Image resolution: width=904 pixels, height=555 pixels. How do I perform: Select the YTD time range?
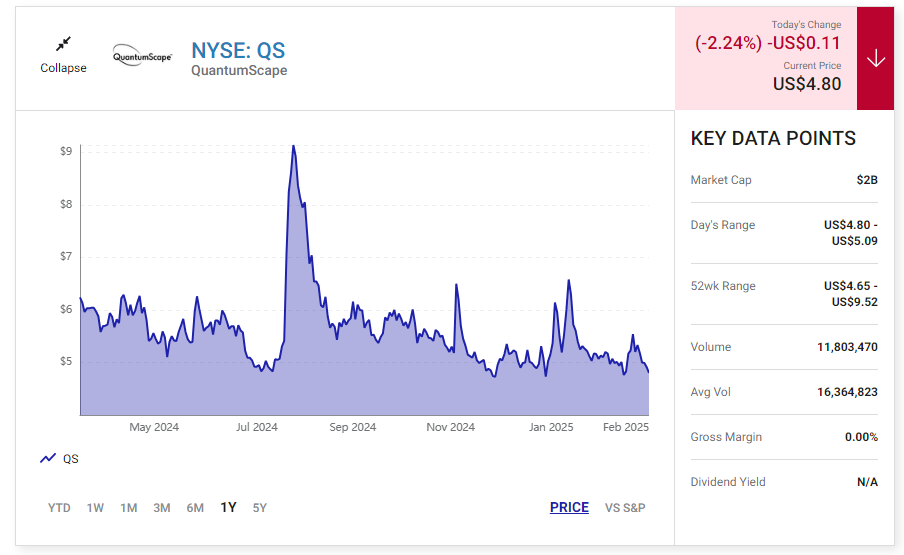tap(59, 508)
